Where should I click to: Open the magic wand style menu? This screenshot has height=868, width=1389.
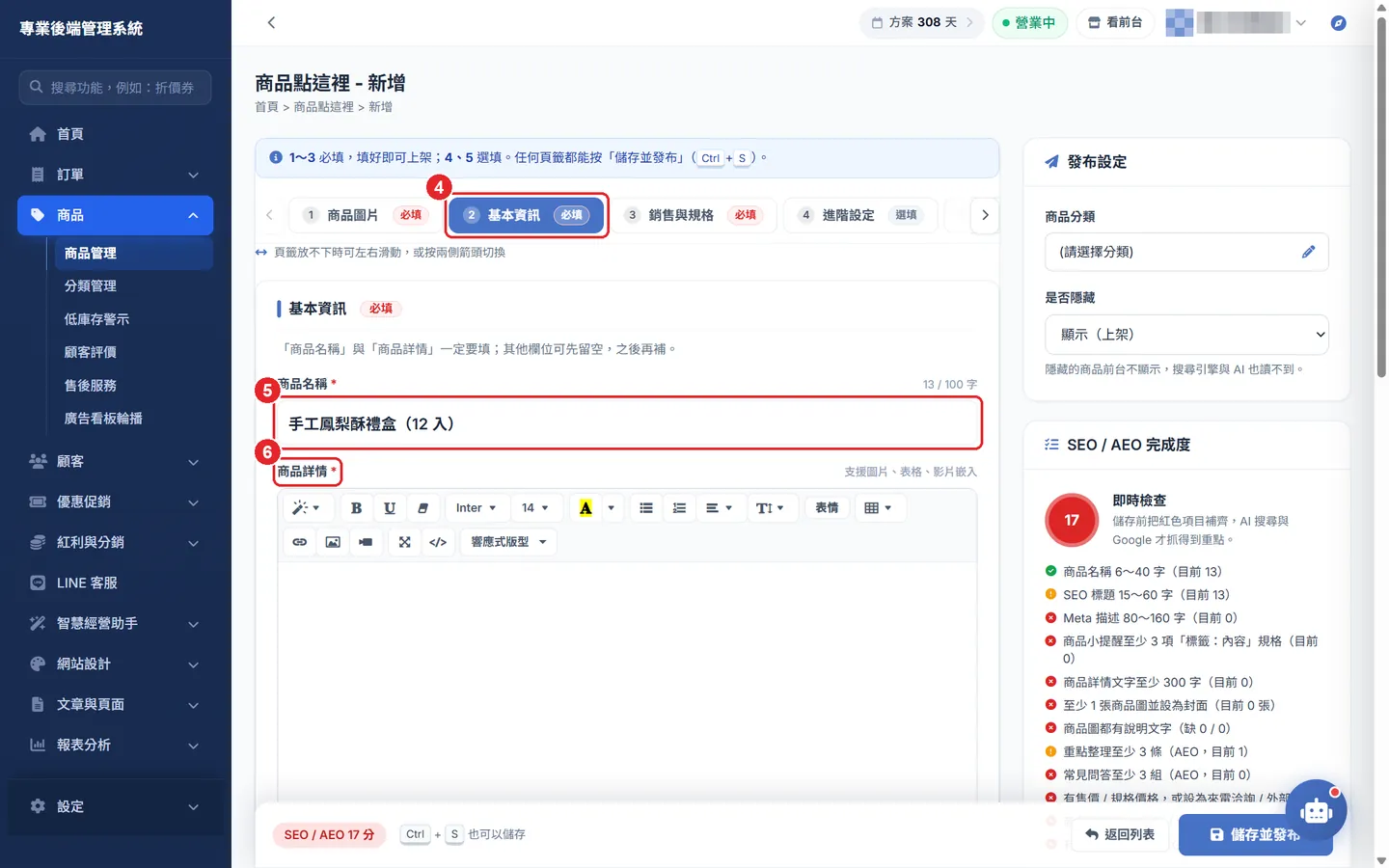click(306, 508)
